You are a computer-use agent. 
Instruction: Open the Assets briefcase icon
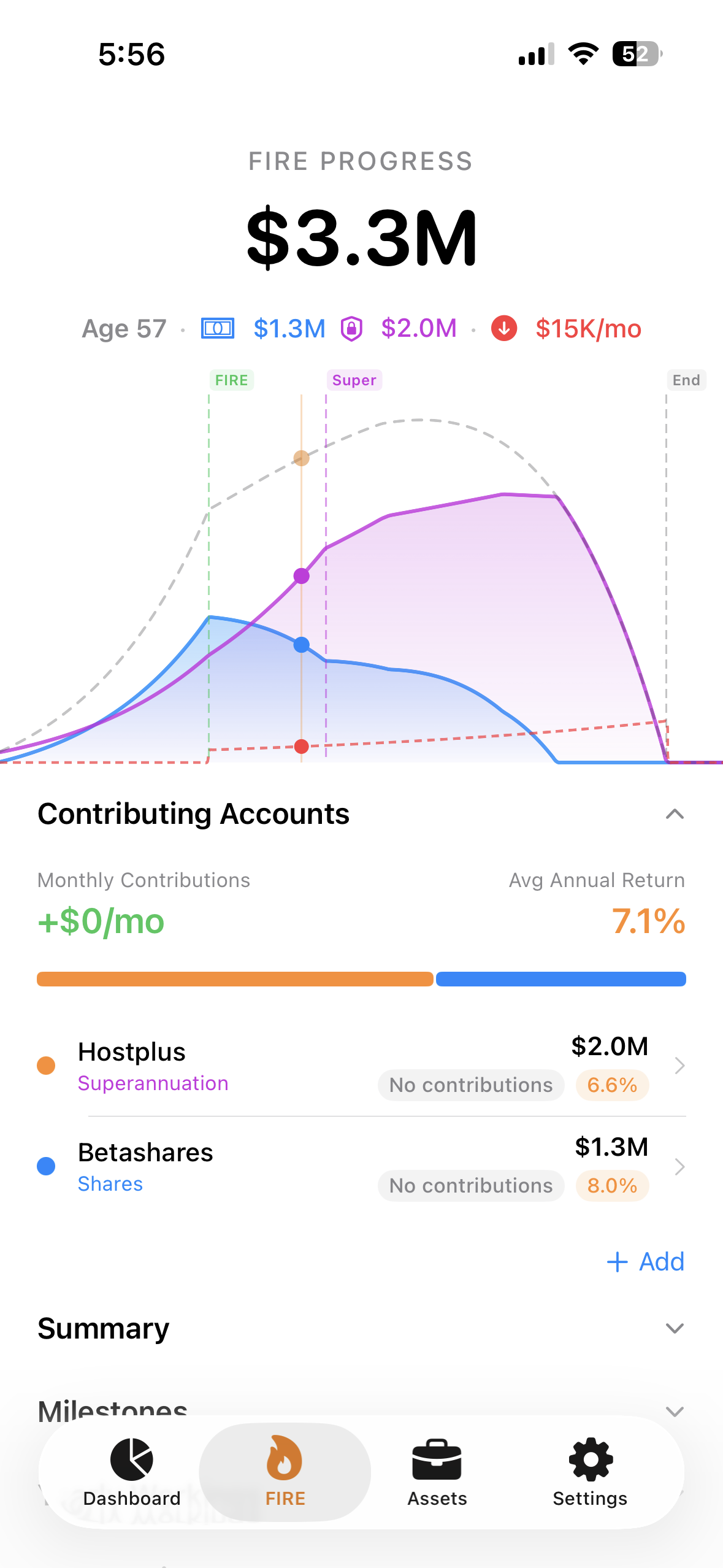437,1459
